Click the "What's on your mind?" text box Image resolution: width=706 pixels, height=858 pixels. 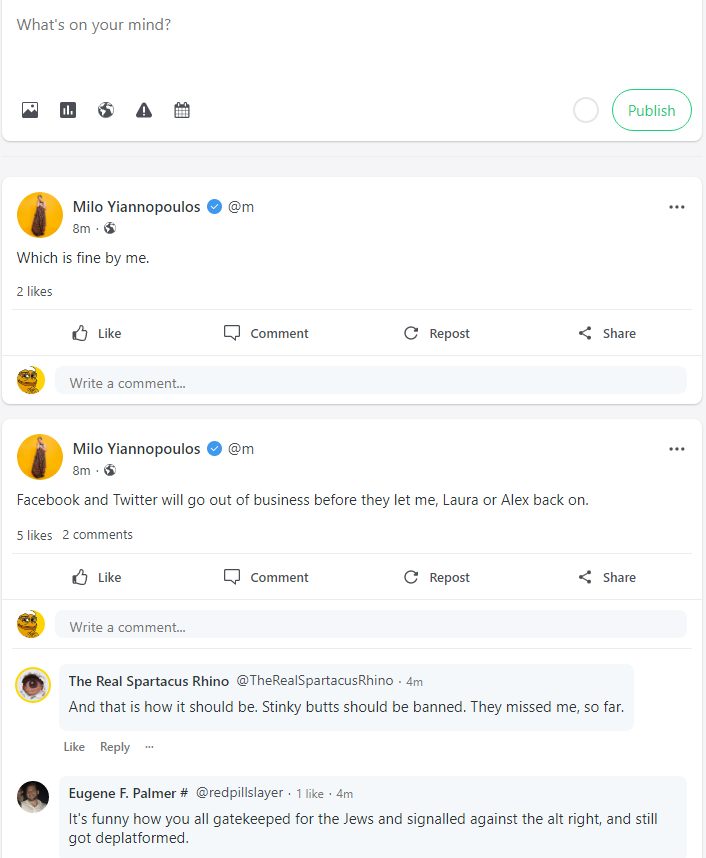tap(350, 40)
